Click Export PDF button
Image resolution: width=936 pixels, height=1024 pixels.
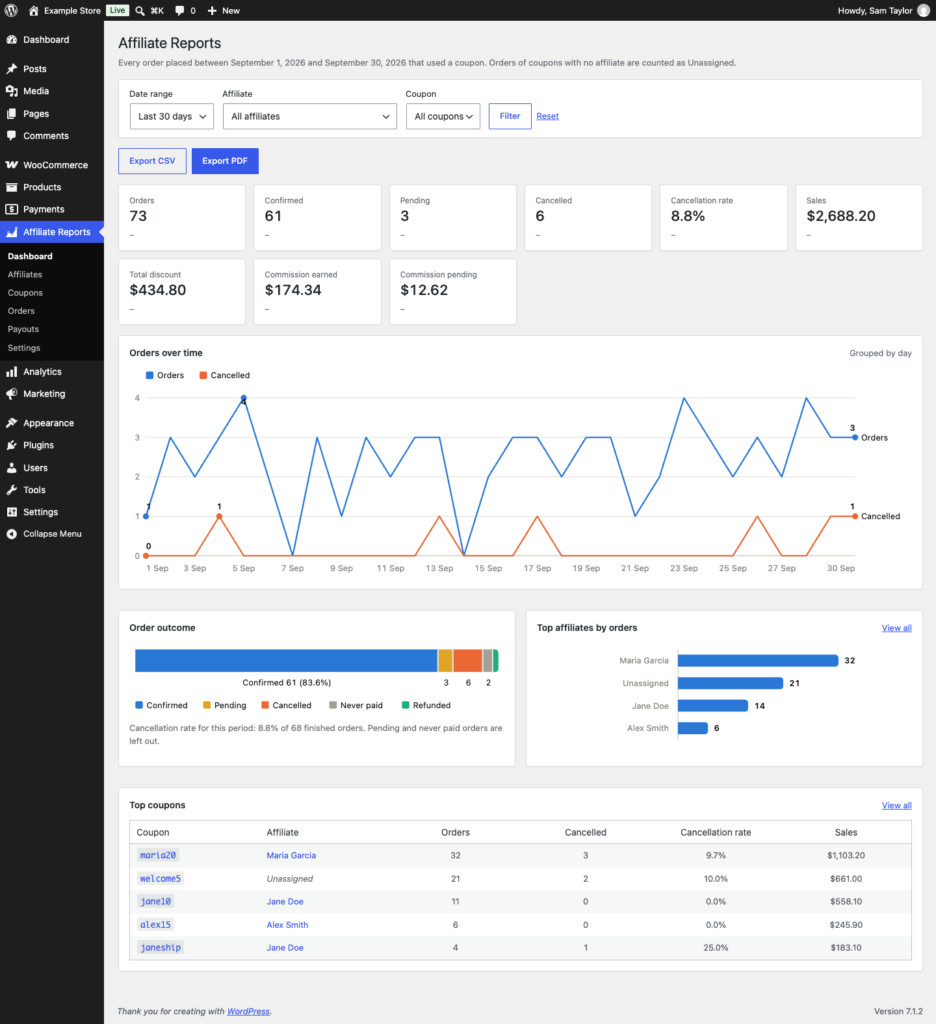[x=225, y=161]
